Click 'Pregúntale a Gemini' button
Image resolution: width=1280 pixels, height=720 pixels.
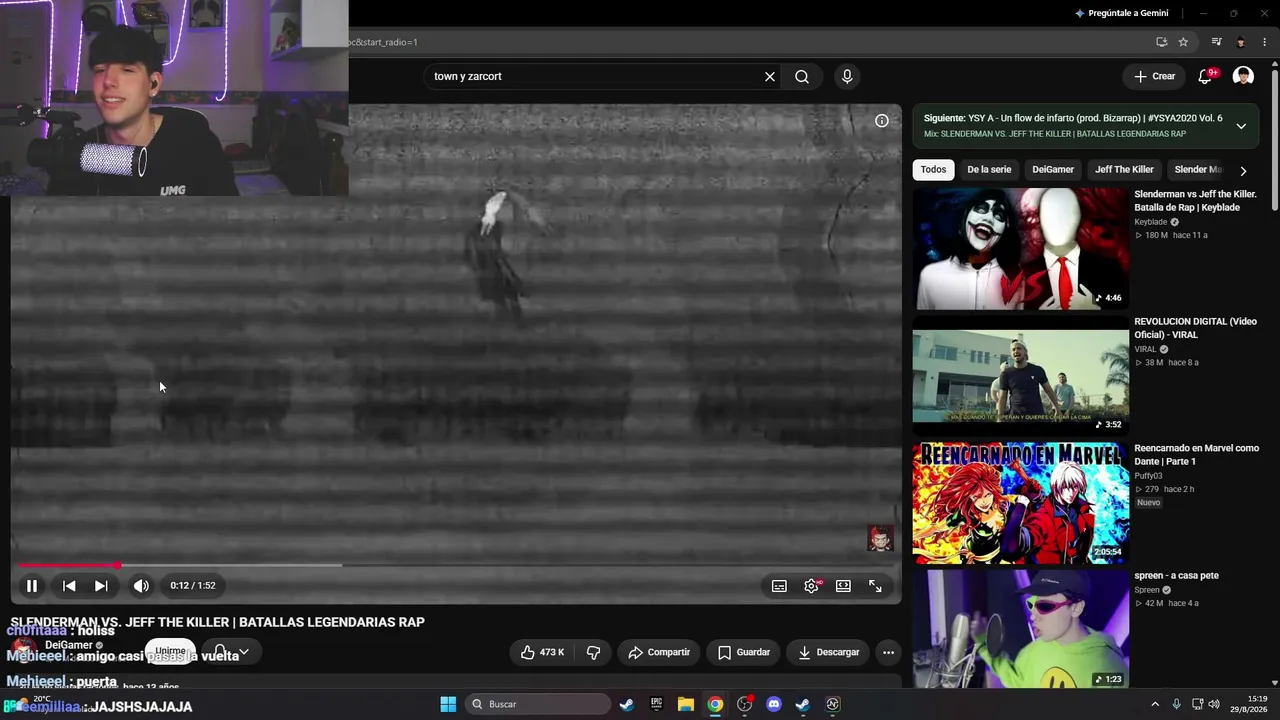[x=1121, y=13]
